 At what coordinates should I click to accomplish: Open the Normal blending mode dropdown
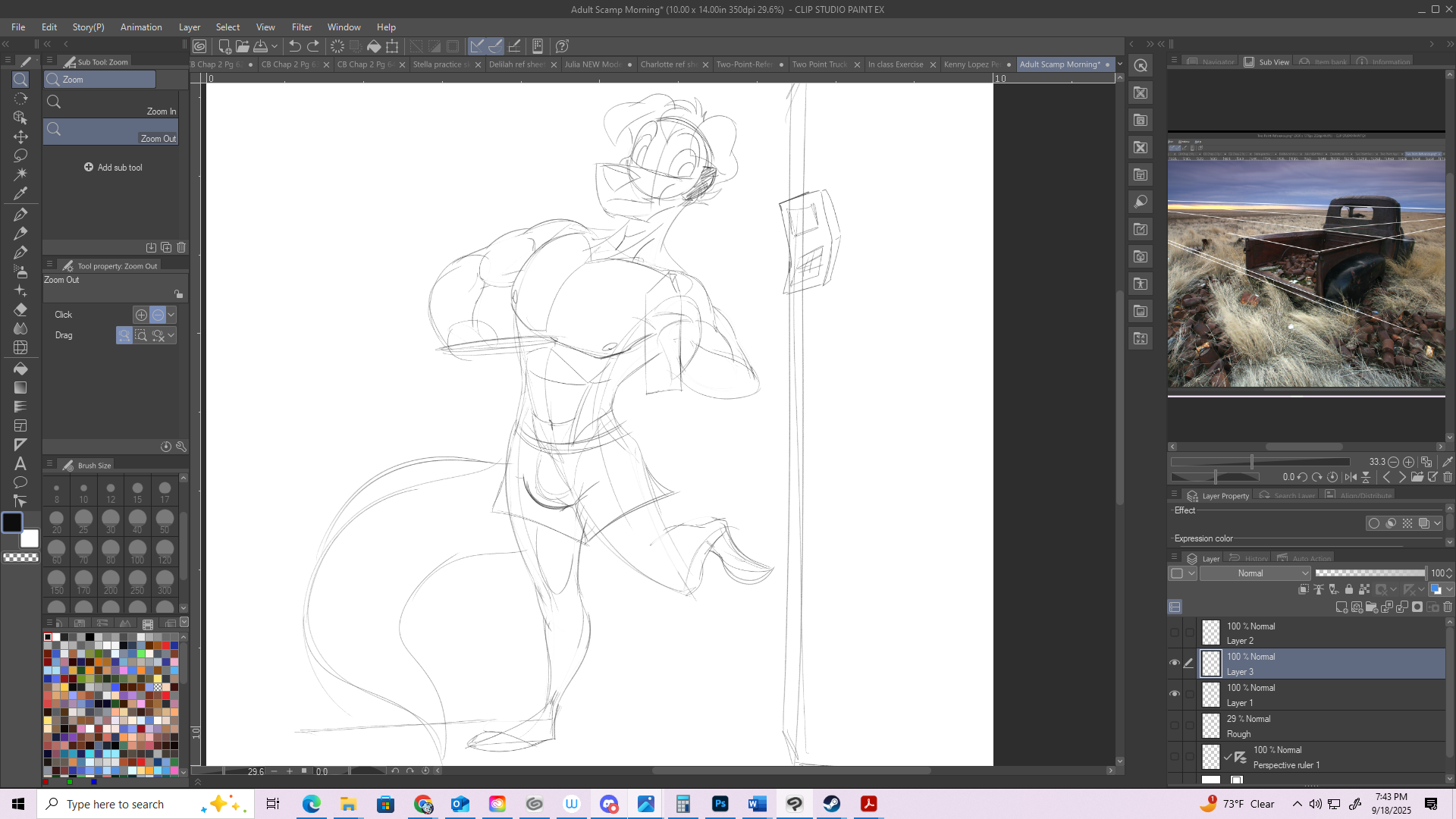click(1255, 573)
